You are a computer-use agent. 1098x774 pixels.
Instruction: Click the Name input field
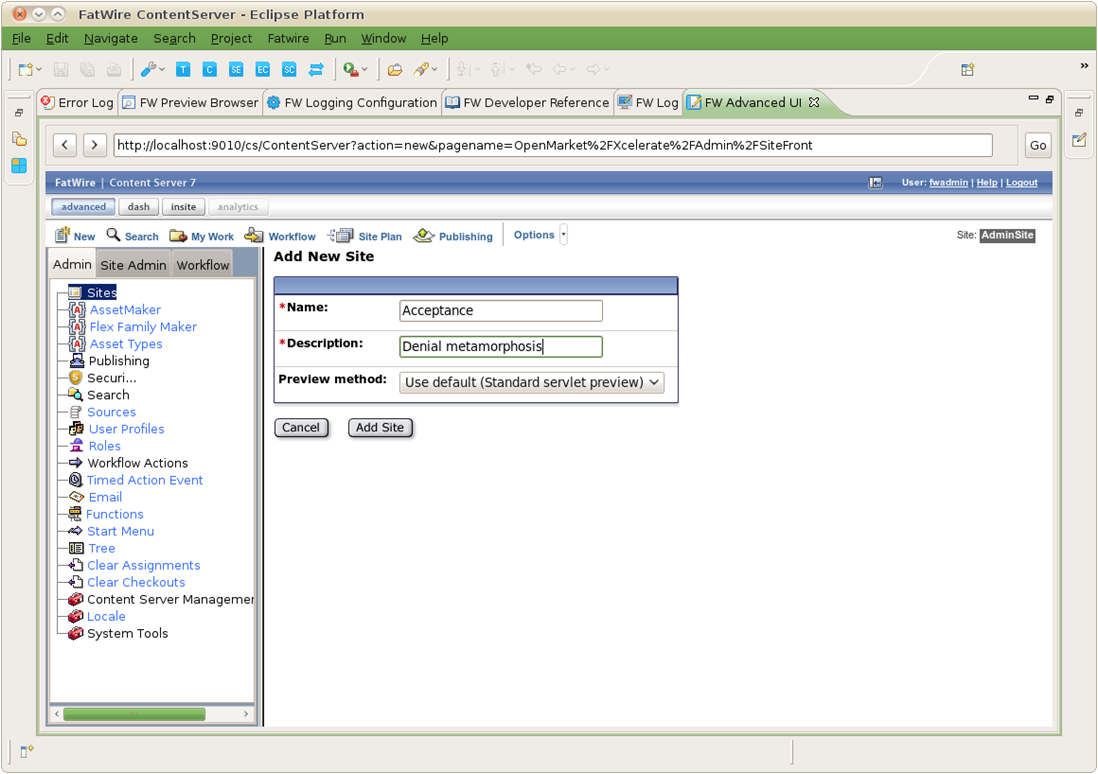click(501, 311)
